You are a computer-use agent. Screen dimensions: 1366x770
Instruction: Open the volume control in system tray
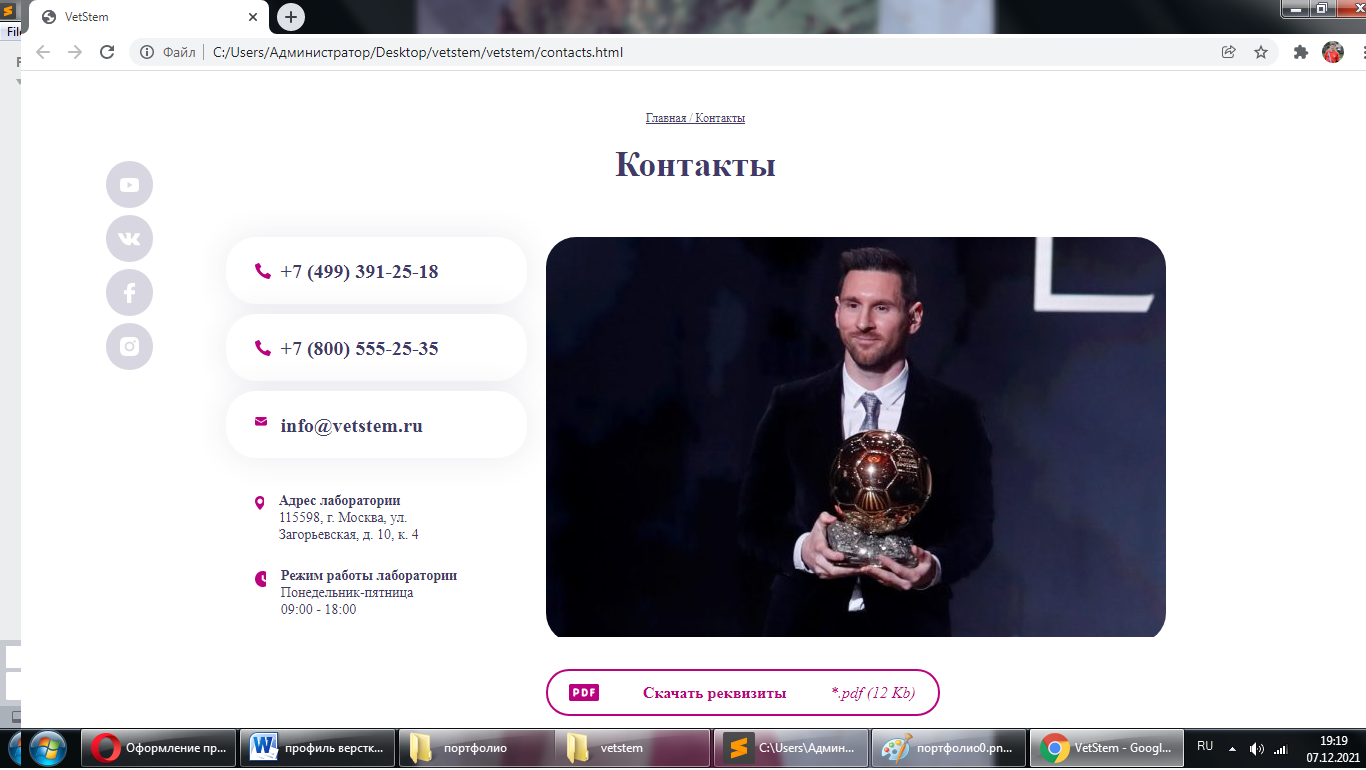(x=1256, y=749)
